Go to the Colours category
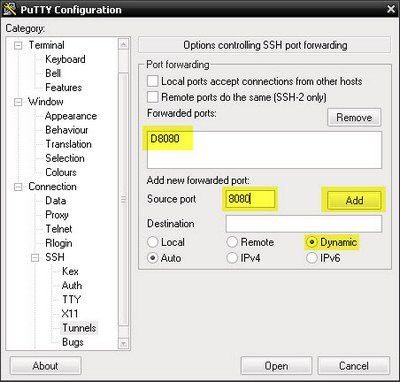Viewport: 400px width, 382px height. [61, 172]
